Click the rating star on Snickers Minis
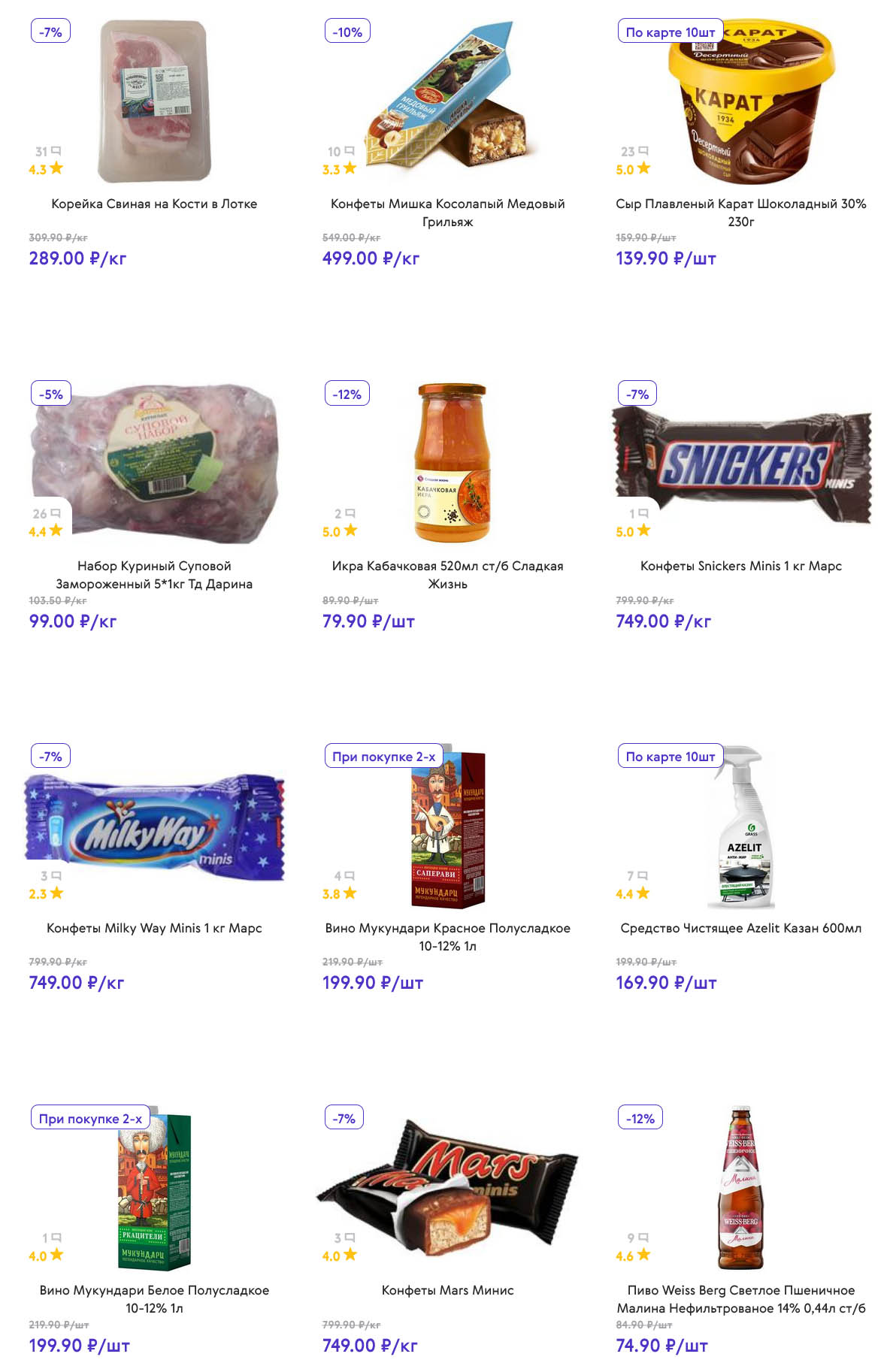 (643, 530)
